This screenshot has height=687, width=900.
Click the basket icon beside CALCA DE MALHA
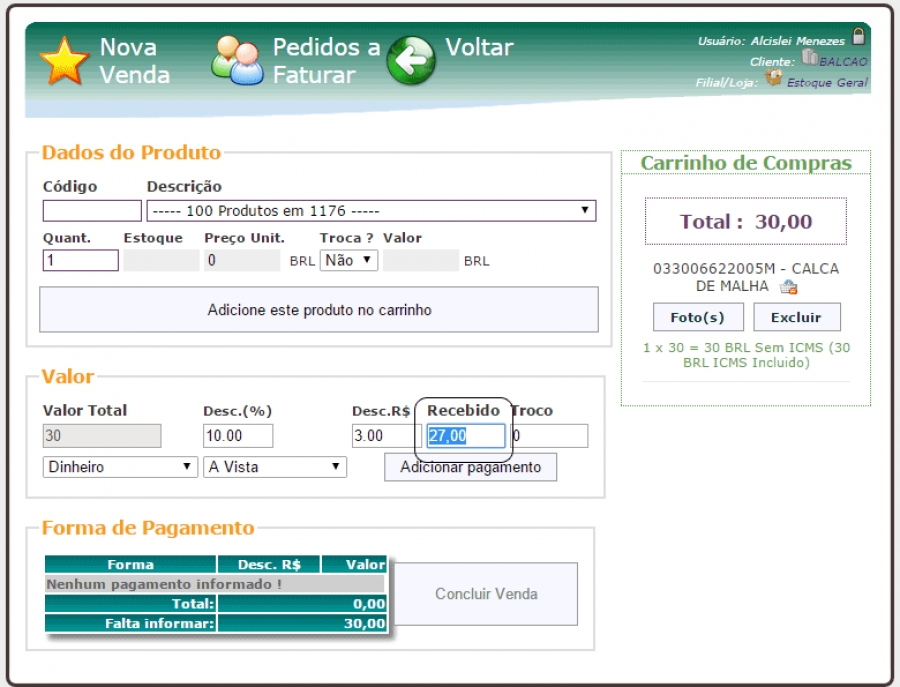coord(789,286)
